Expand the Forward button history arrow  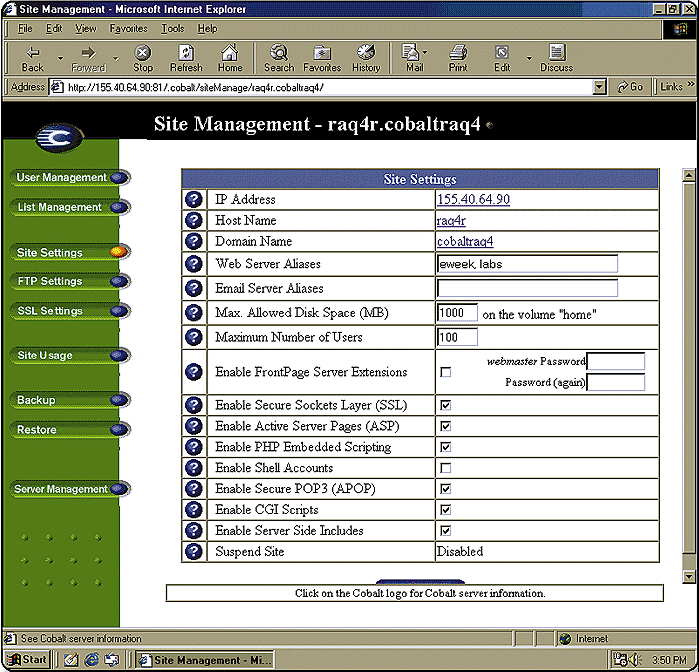point(115,58)
